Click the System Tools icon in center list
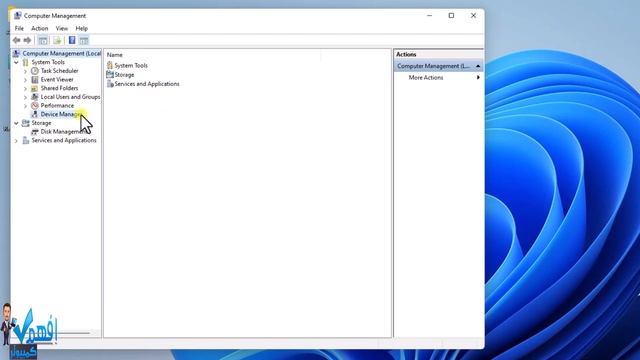The image size is (640, 360). pos(110,65)
